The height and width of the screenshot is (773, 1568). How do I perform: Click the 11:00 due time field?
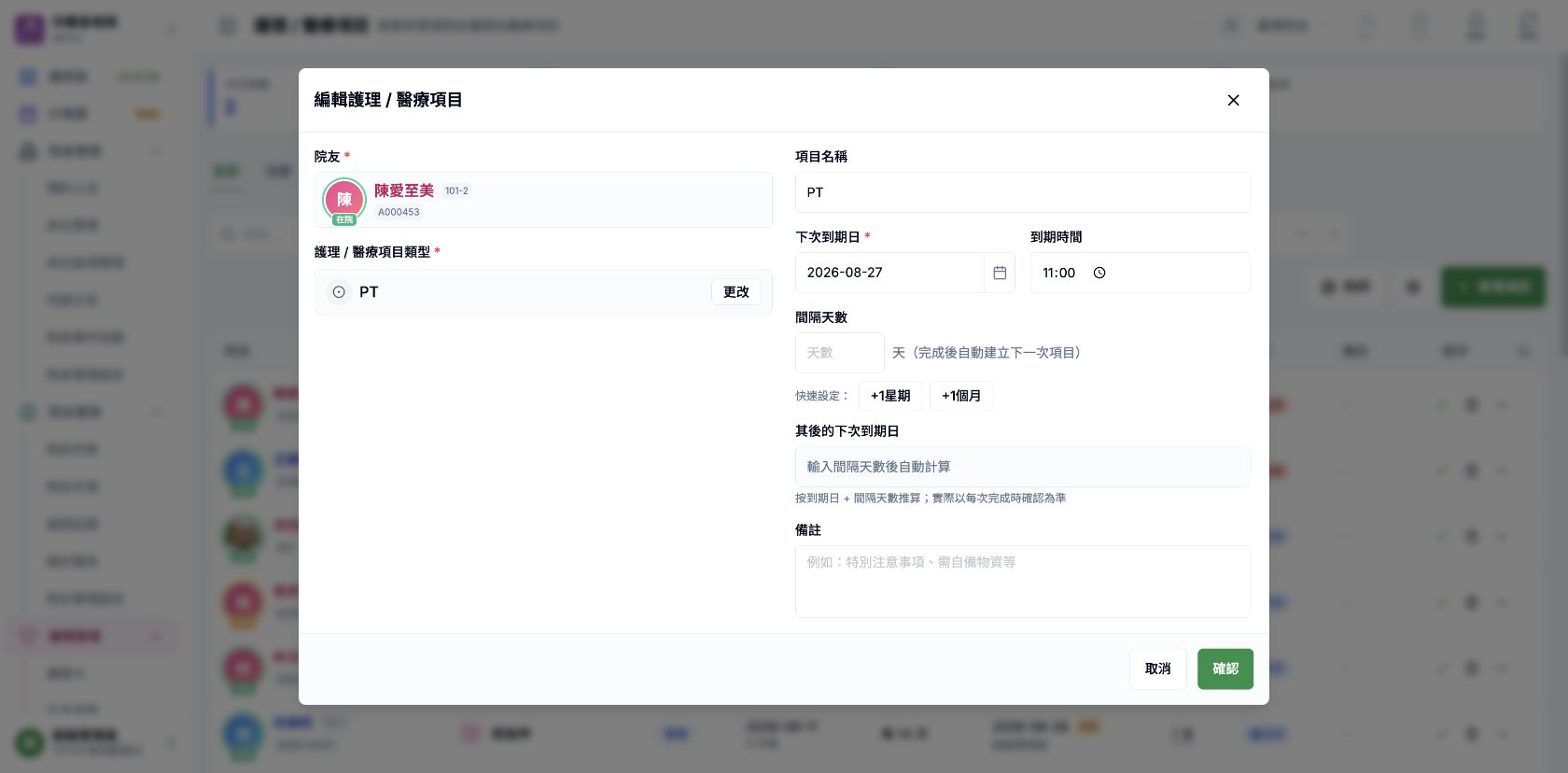[1141, 273]
